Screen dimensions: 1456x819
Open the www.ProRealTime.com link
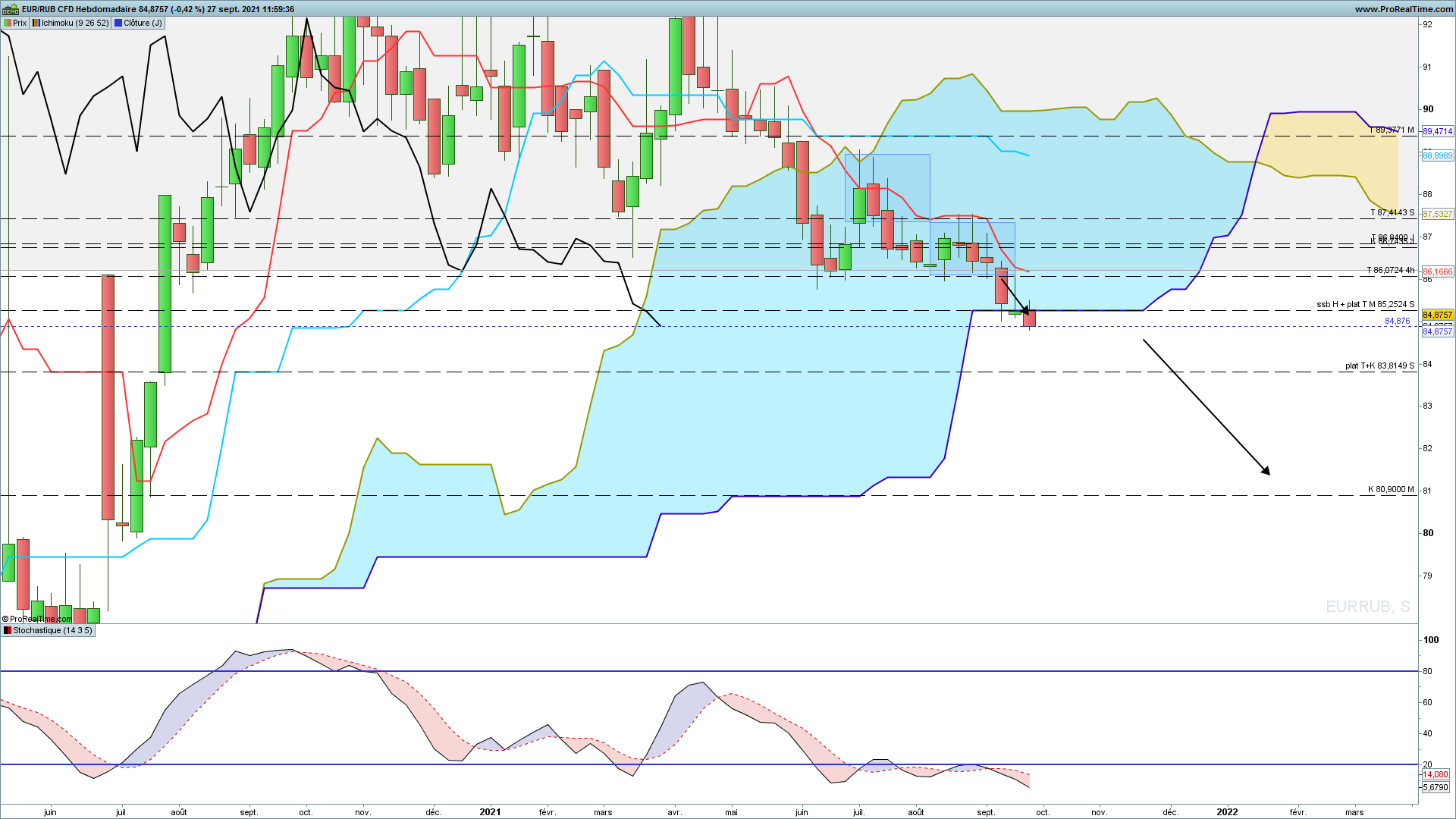coord(1404,9)
